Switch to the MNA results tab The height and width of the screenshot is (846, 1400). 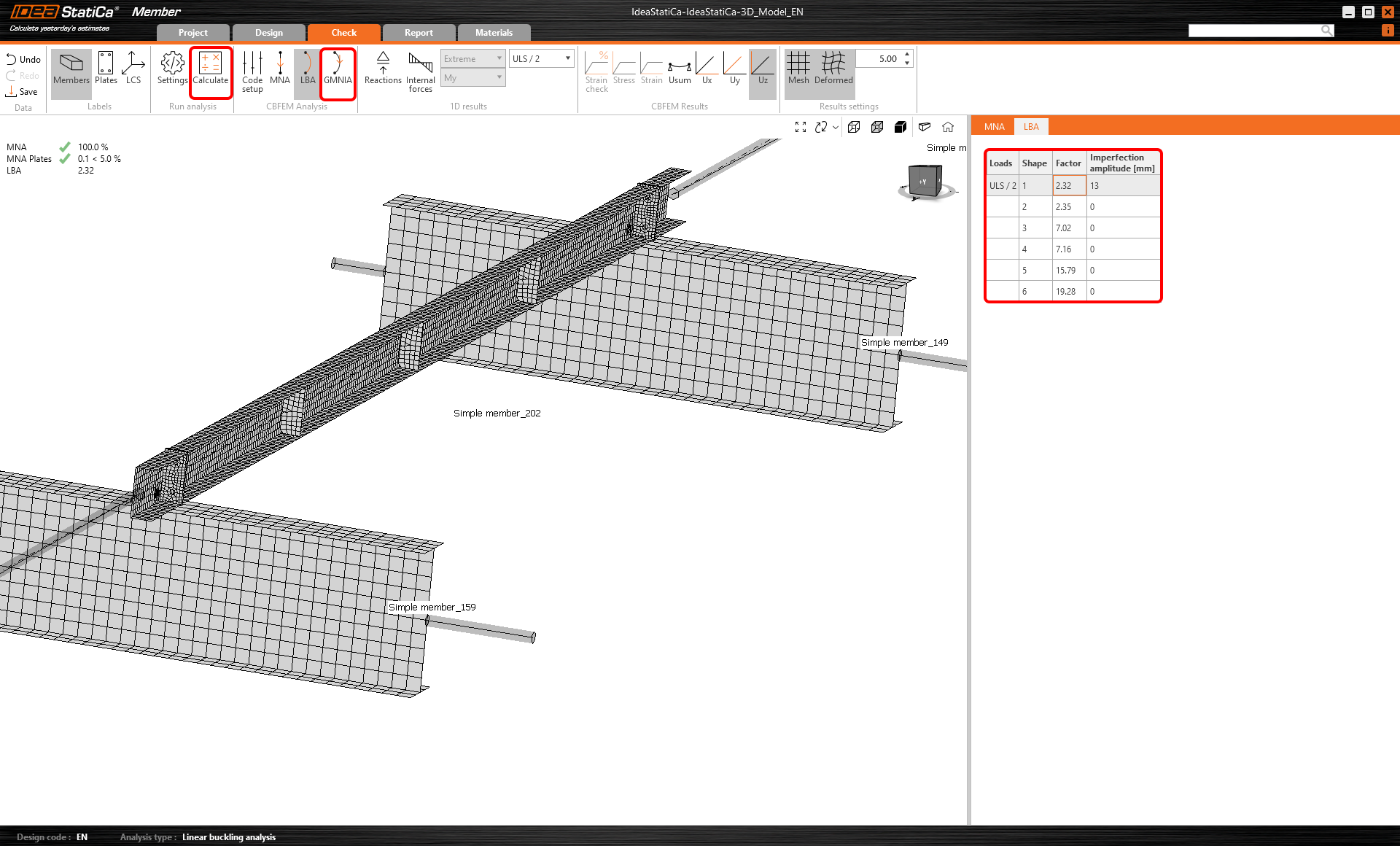pos(994,127)
